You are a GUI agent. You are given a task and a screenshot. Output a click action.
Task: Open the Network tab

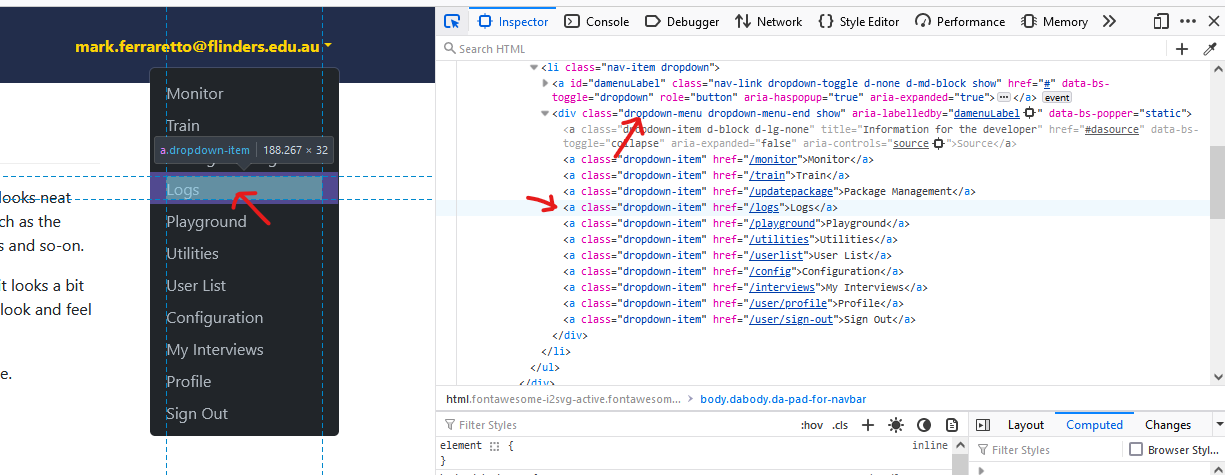(768, 21)
